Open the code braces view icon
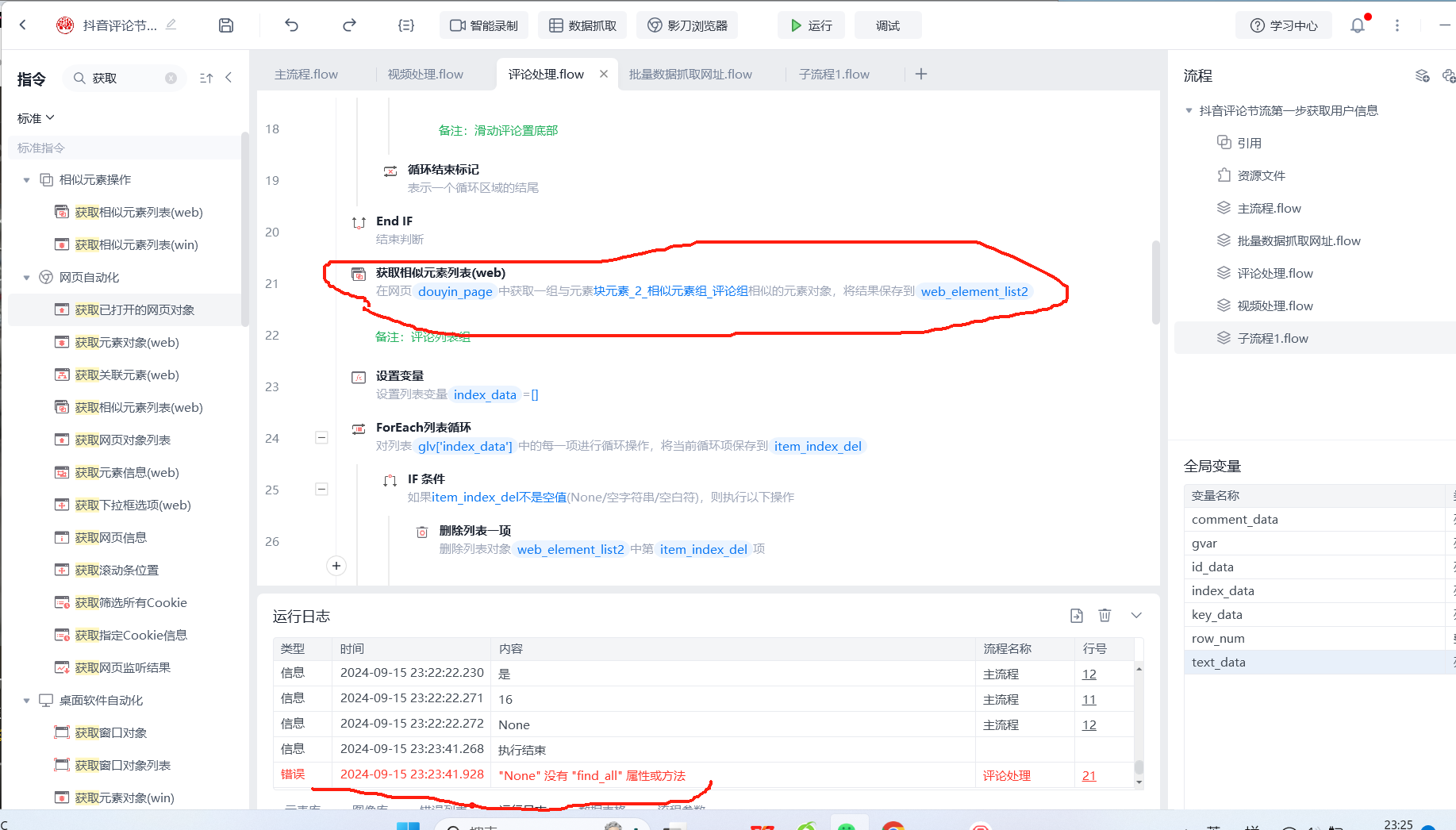The height and width of the screenshot is (830, 1456). (406, 25)
